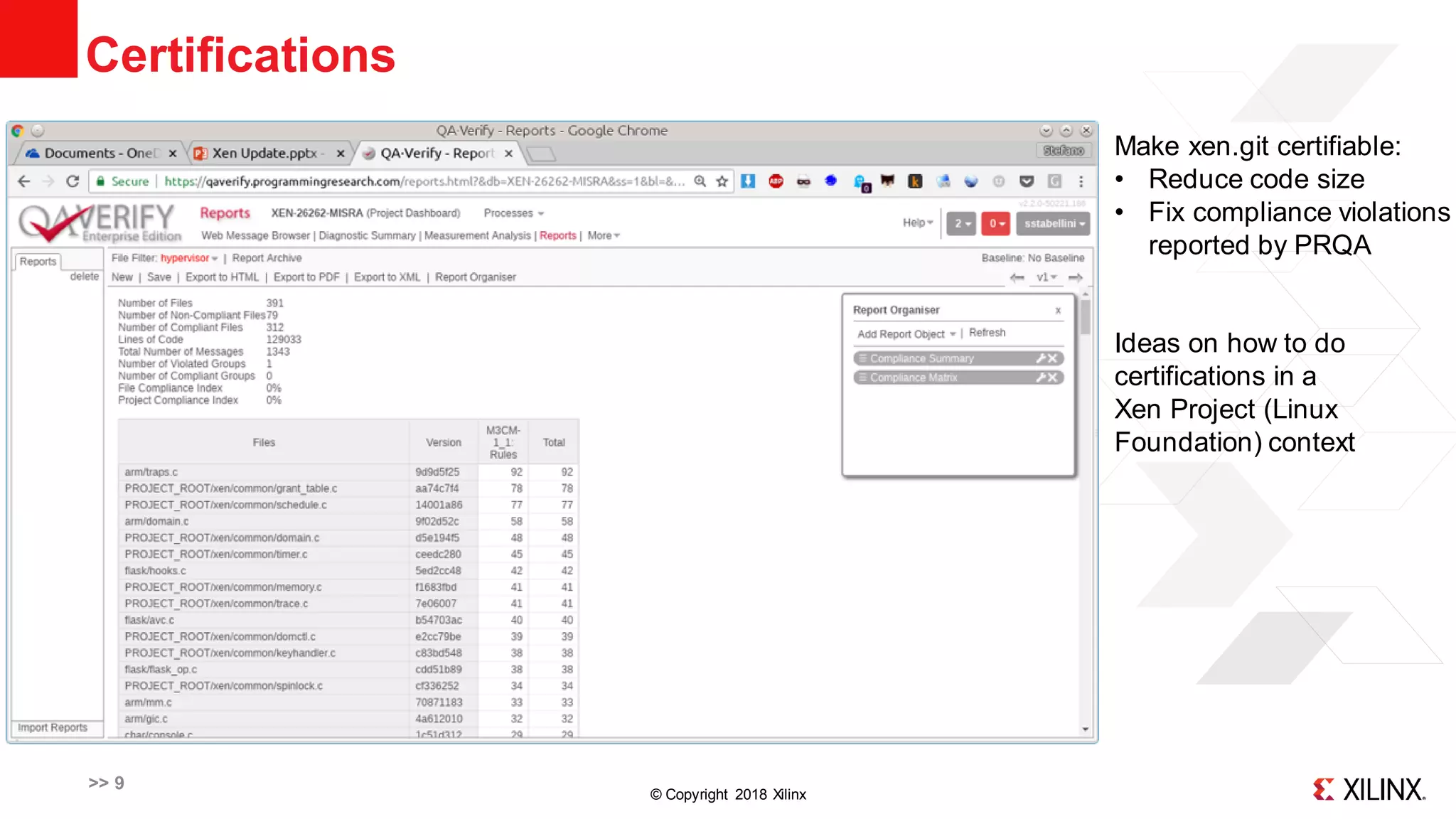Open the Processes menu
Screen dimensions: 1456x819
pyautogui.click(x=513, y=213)
